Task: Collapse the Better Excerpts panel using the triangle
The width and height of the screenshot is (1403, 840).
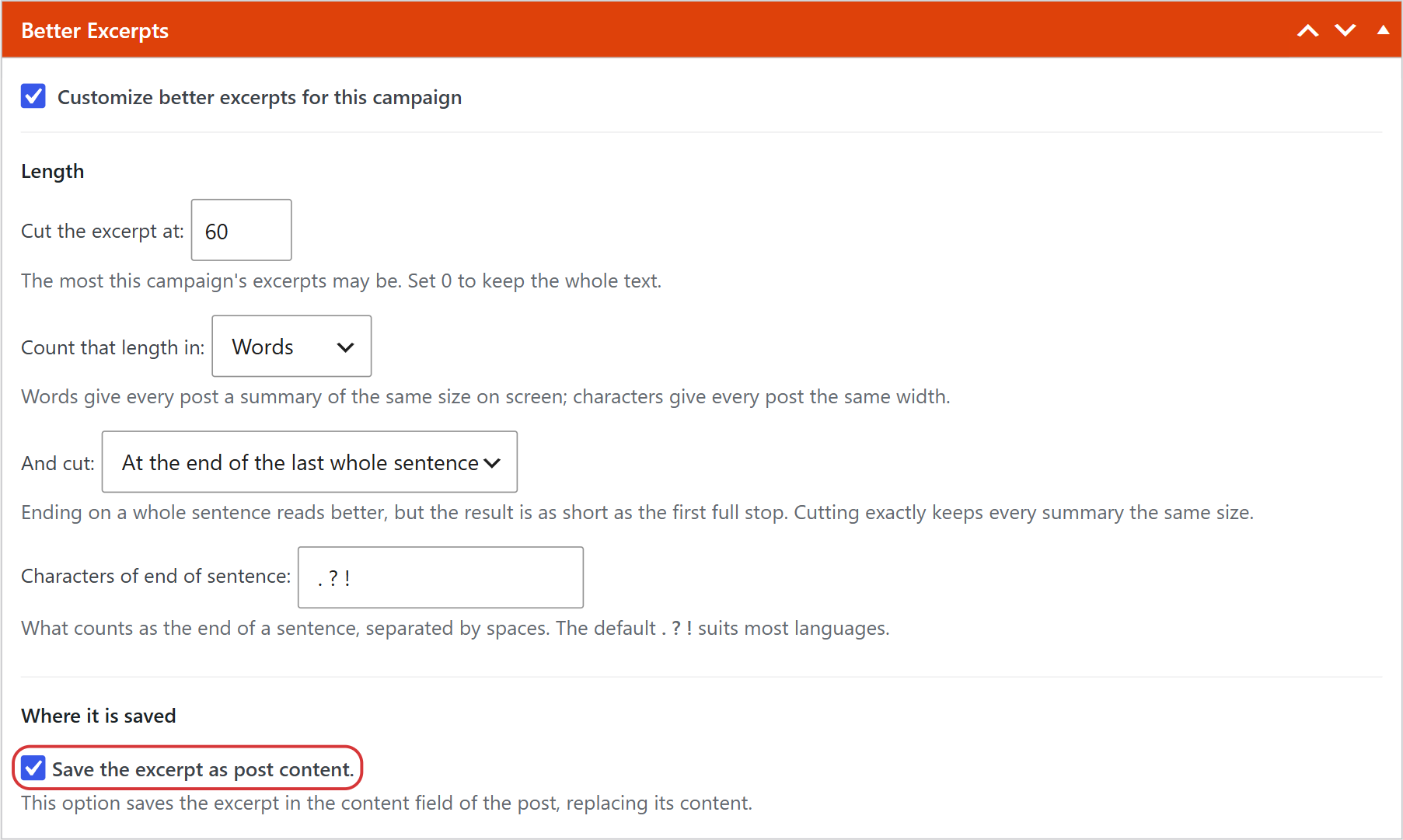Action: (x=1383, y=30)
